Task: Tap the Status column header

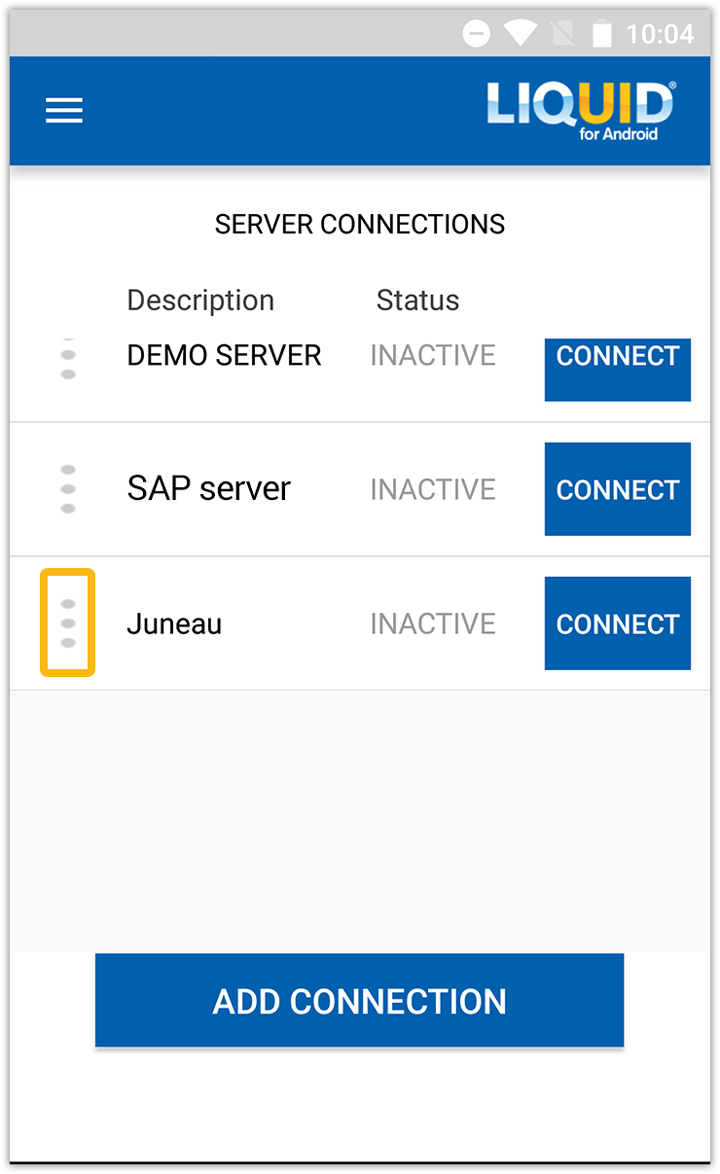Action: [x=417, y=300]
